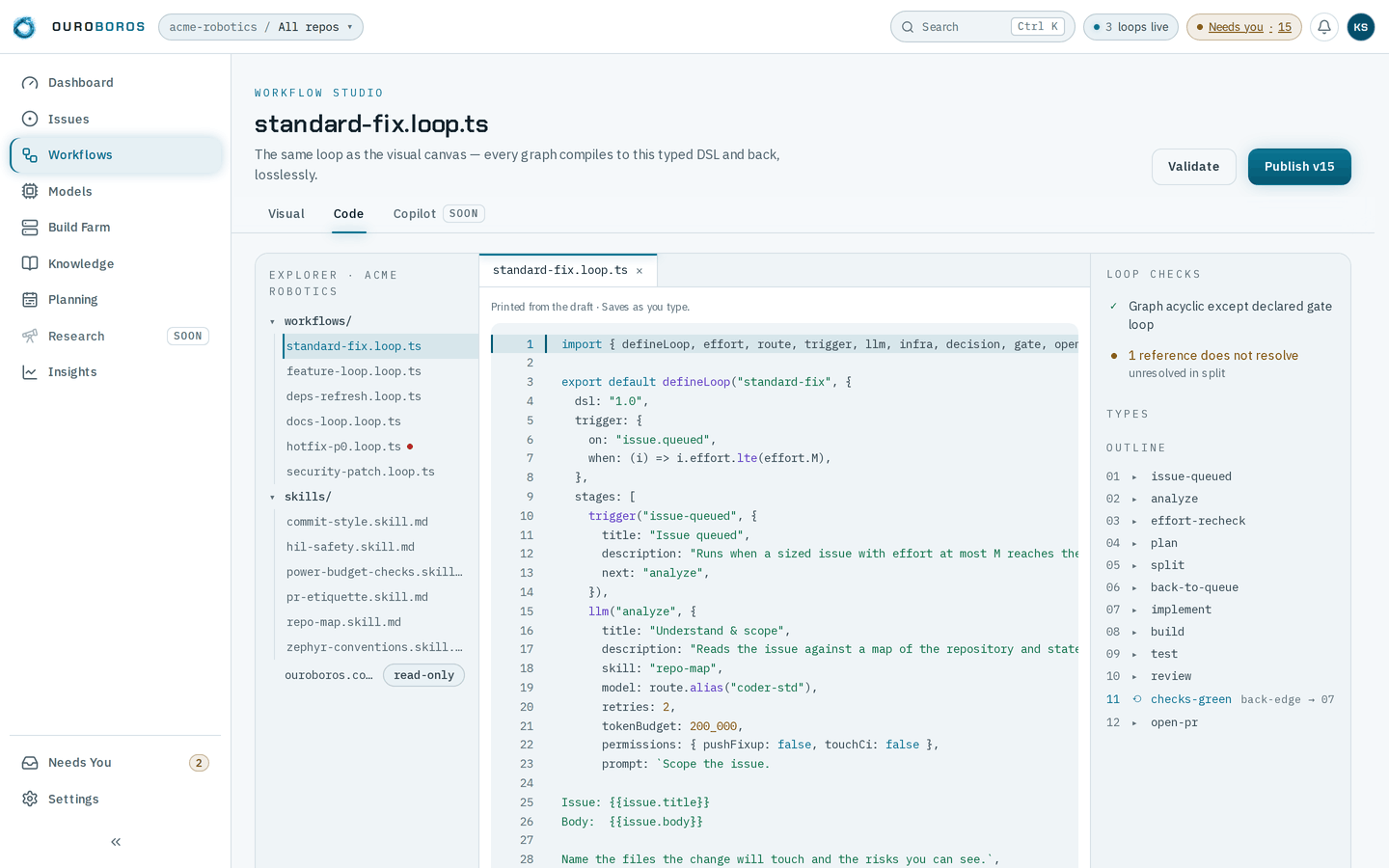The height and width of the screenshot is (868, 1389).
Task: Open notifications bell
Action: tap(1324, 27)
